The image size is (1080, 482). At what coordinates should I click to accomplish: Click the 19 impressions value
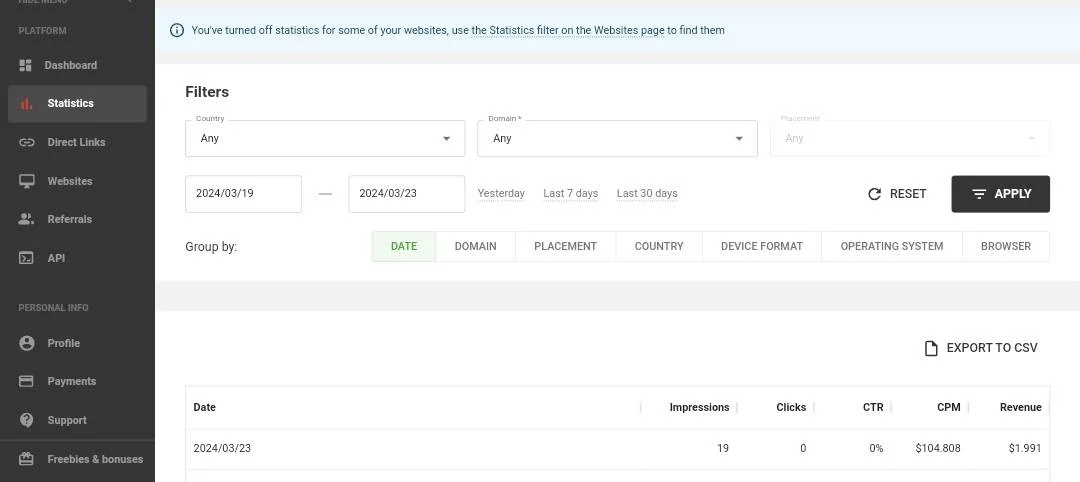point(723,448)
